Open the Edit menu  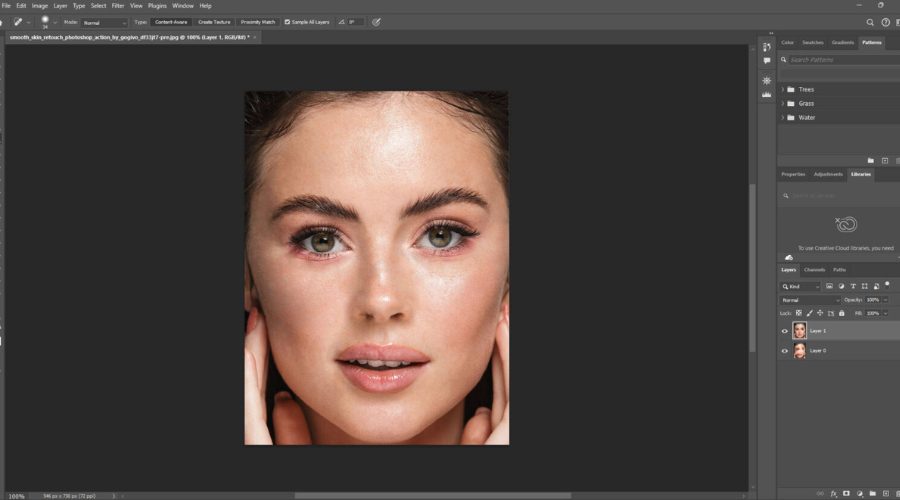(21, 6)
